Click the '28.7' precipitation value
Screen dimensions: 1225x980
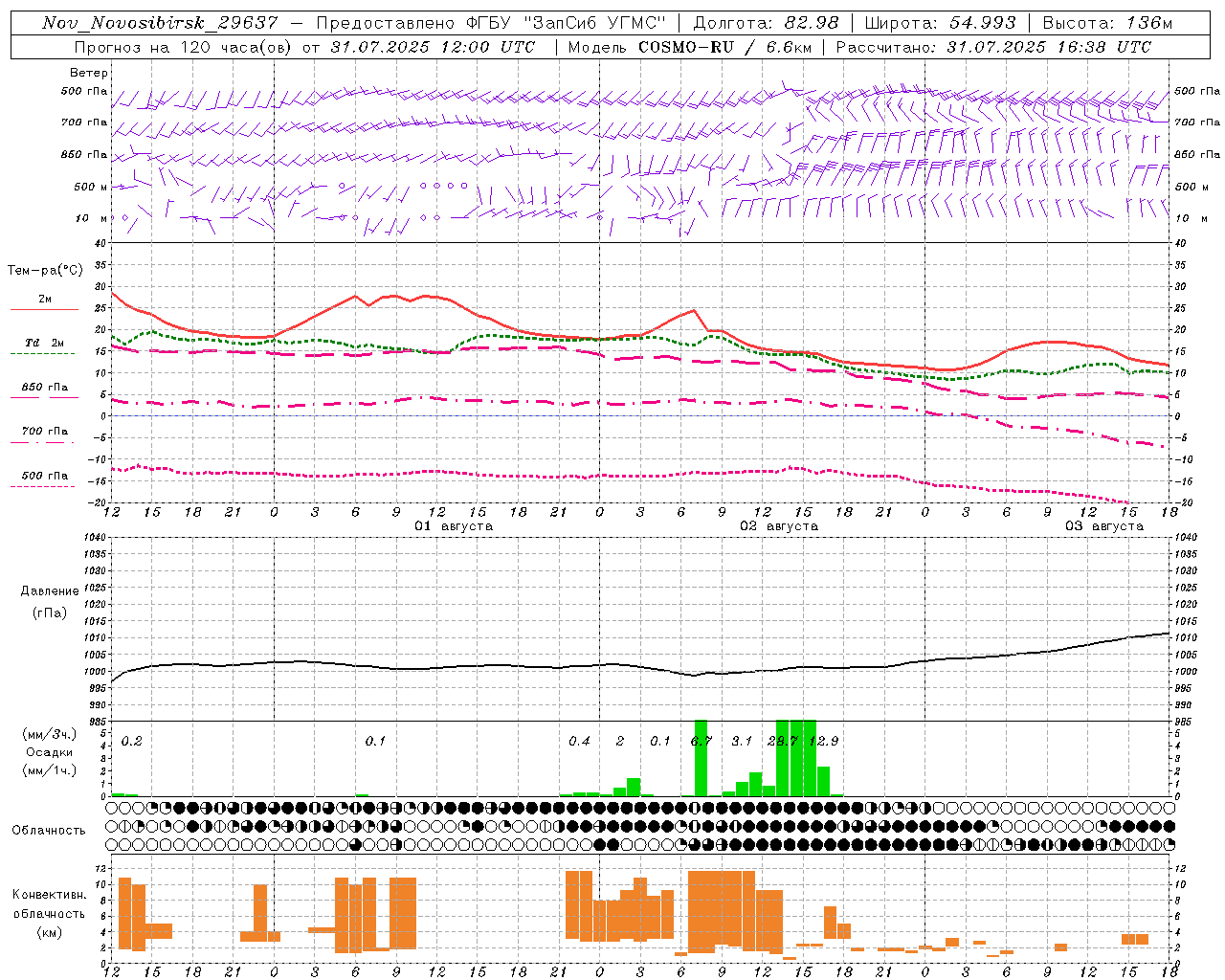pos(783,742)
